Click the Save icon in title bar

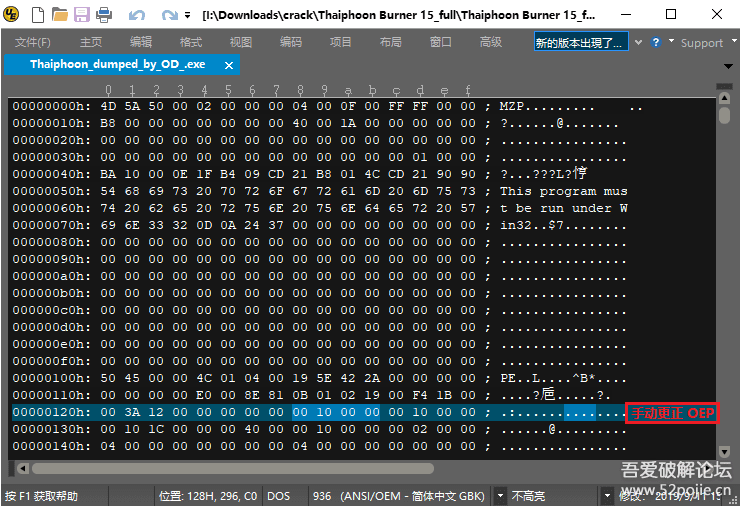coord(82,15)
